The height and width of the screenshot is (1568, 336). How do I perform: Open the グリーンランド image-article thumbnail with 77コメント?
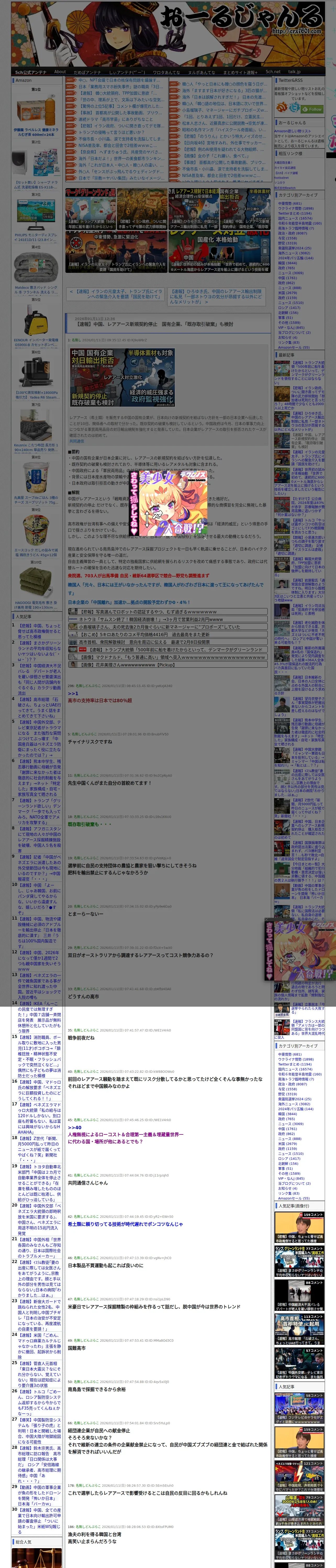299,1262
